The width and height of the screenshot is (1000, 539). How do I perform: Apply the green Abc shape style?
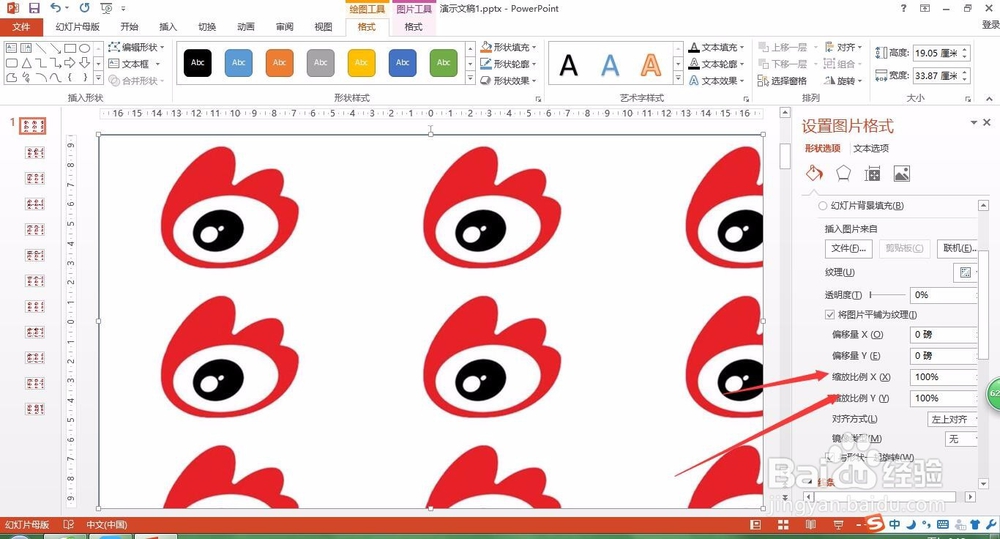pyautogui.click(x=443, y=63)
